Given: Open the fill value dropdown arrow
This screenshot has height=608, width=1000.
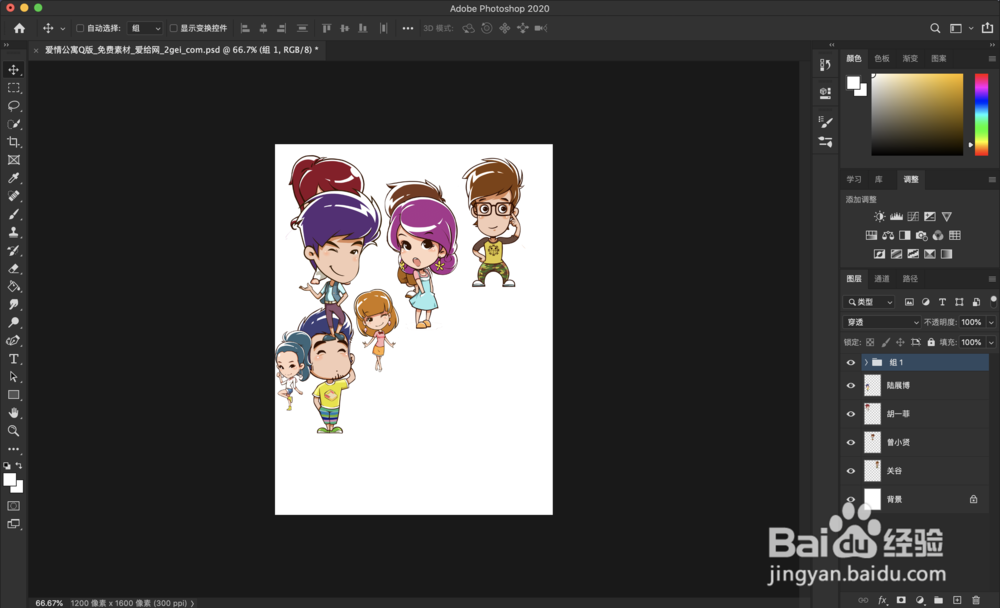Looking at the screenshot, I should pos(991,342).
